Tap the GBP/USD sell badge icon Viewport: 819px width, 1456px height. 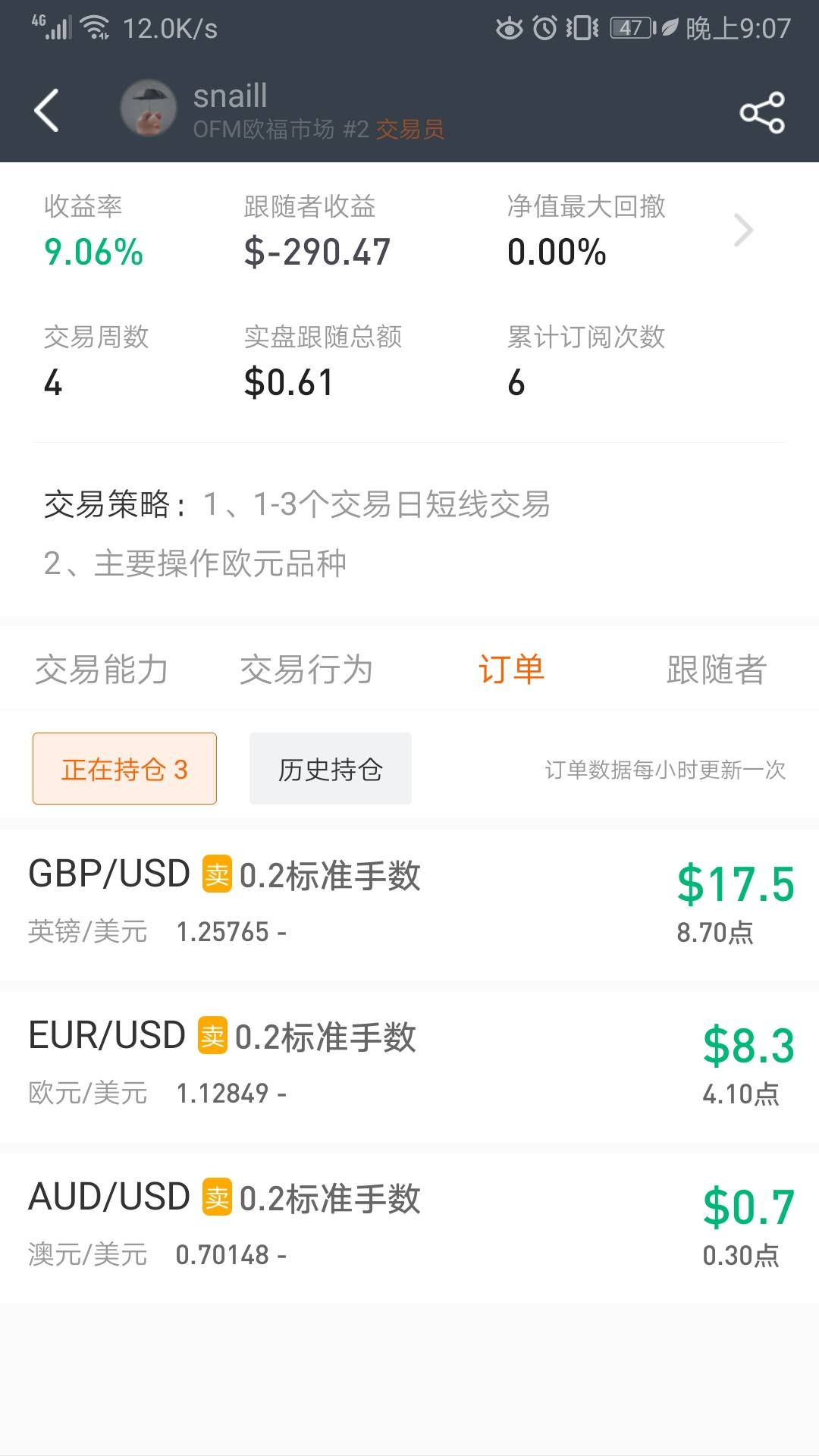tap(217, 874)
